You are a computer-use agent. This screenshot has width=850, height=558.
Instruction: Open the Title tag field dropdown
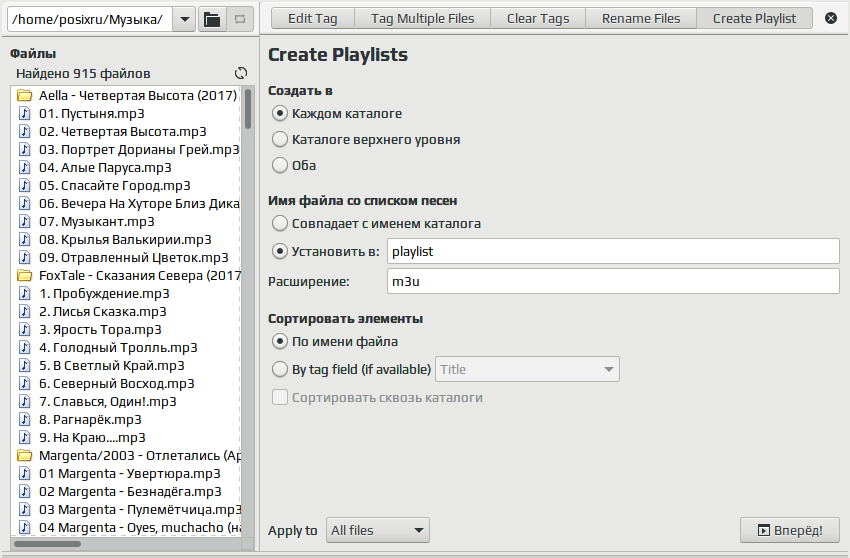527,369
